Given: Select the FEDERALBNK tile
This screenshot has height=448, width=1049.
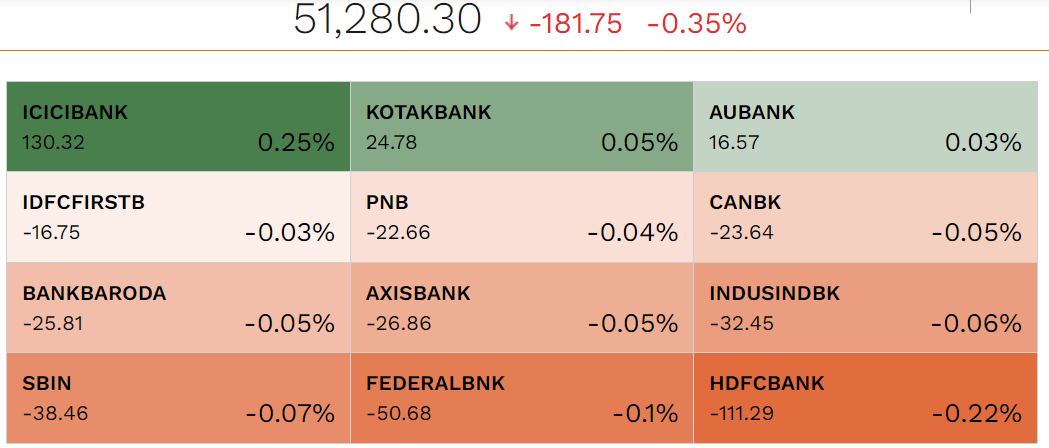Looking at the screenshot, I should tap(521, 398).
